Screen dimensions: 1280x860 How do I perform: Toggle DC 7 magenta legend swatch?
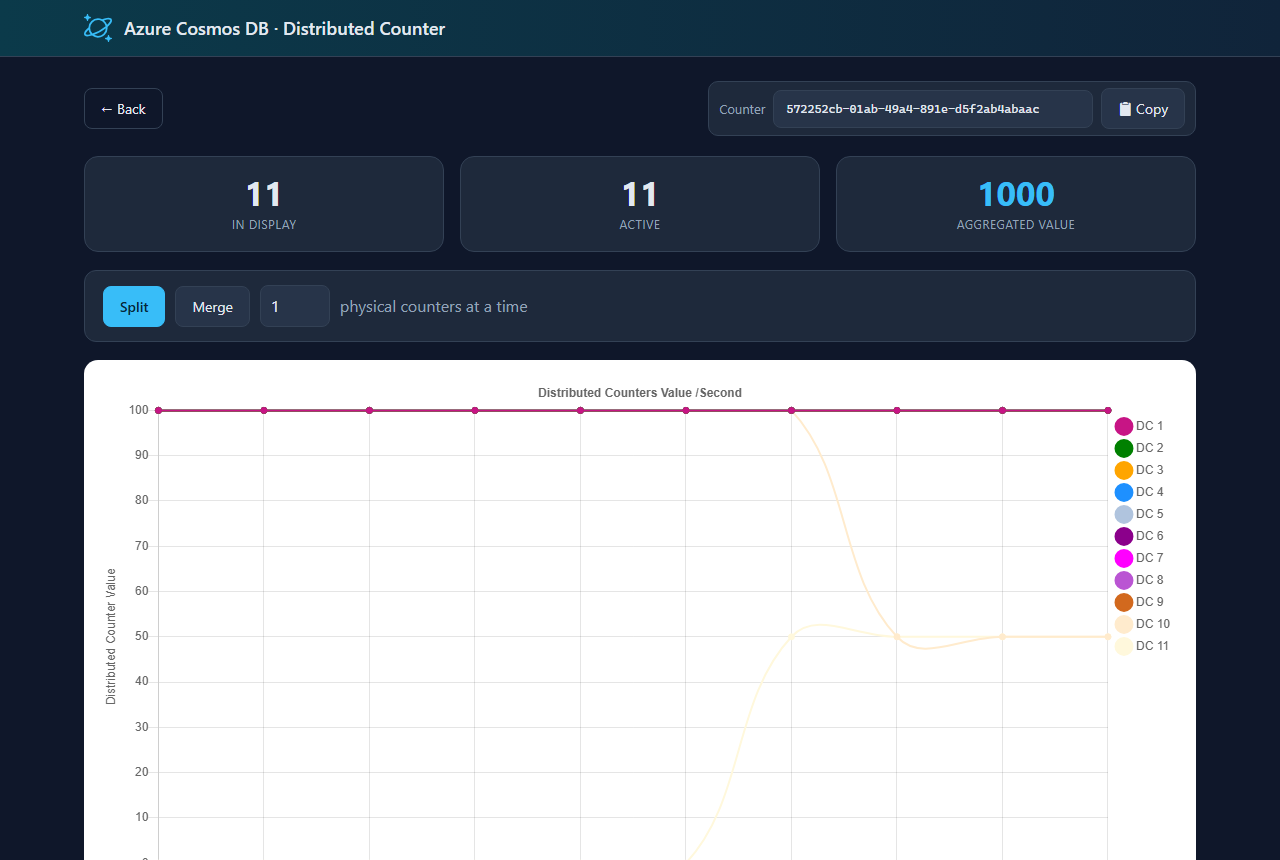1124,558
